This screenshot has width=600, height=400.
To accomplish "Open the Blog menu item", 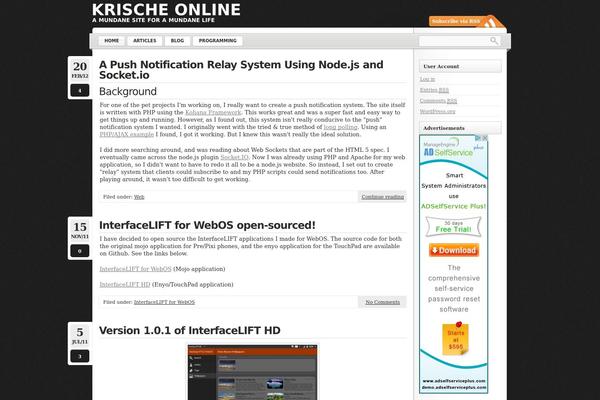I will click(177, 41).
